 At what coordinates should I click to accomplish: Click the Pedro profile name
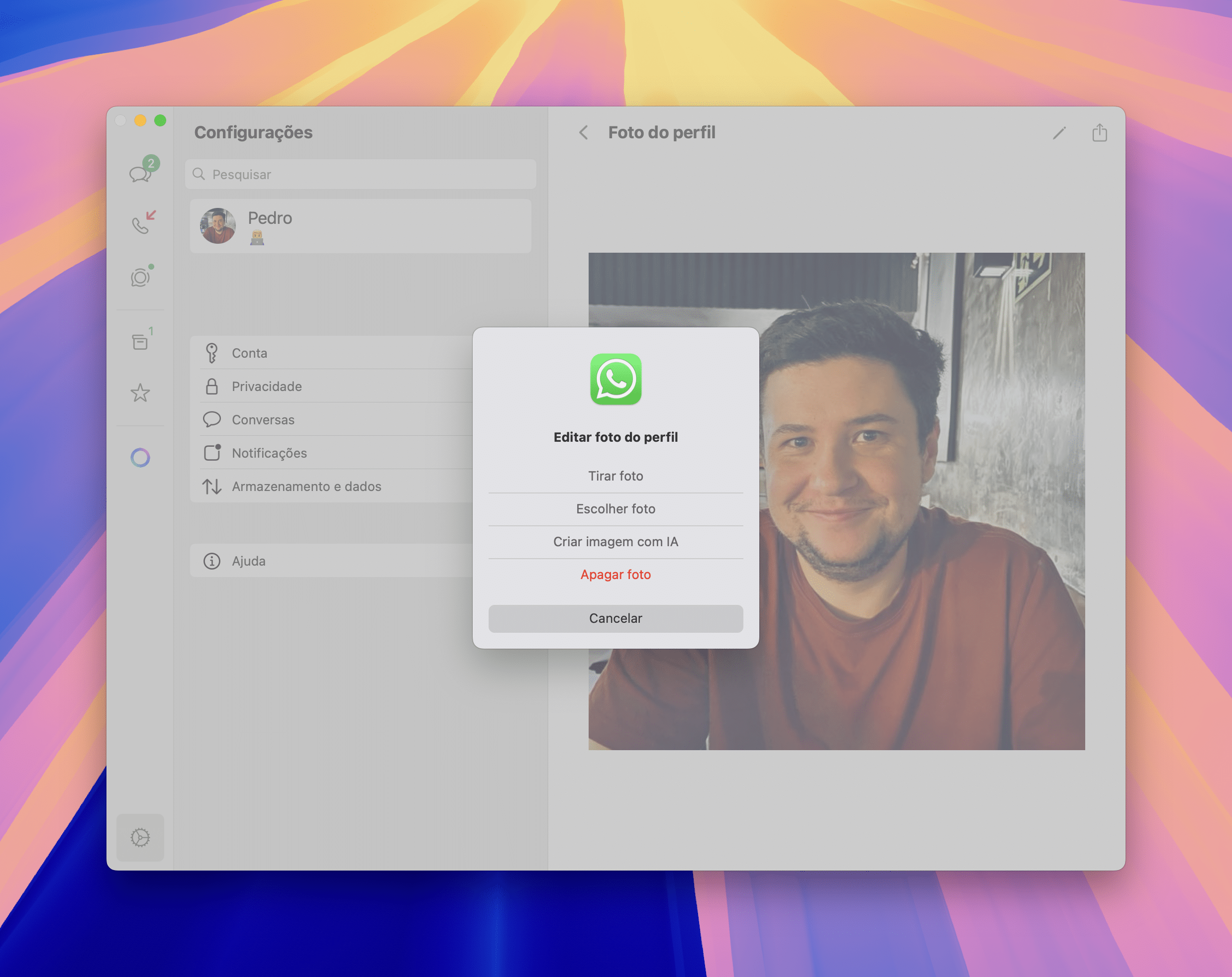pyautogui.click(x=270, y=218)
